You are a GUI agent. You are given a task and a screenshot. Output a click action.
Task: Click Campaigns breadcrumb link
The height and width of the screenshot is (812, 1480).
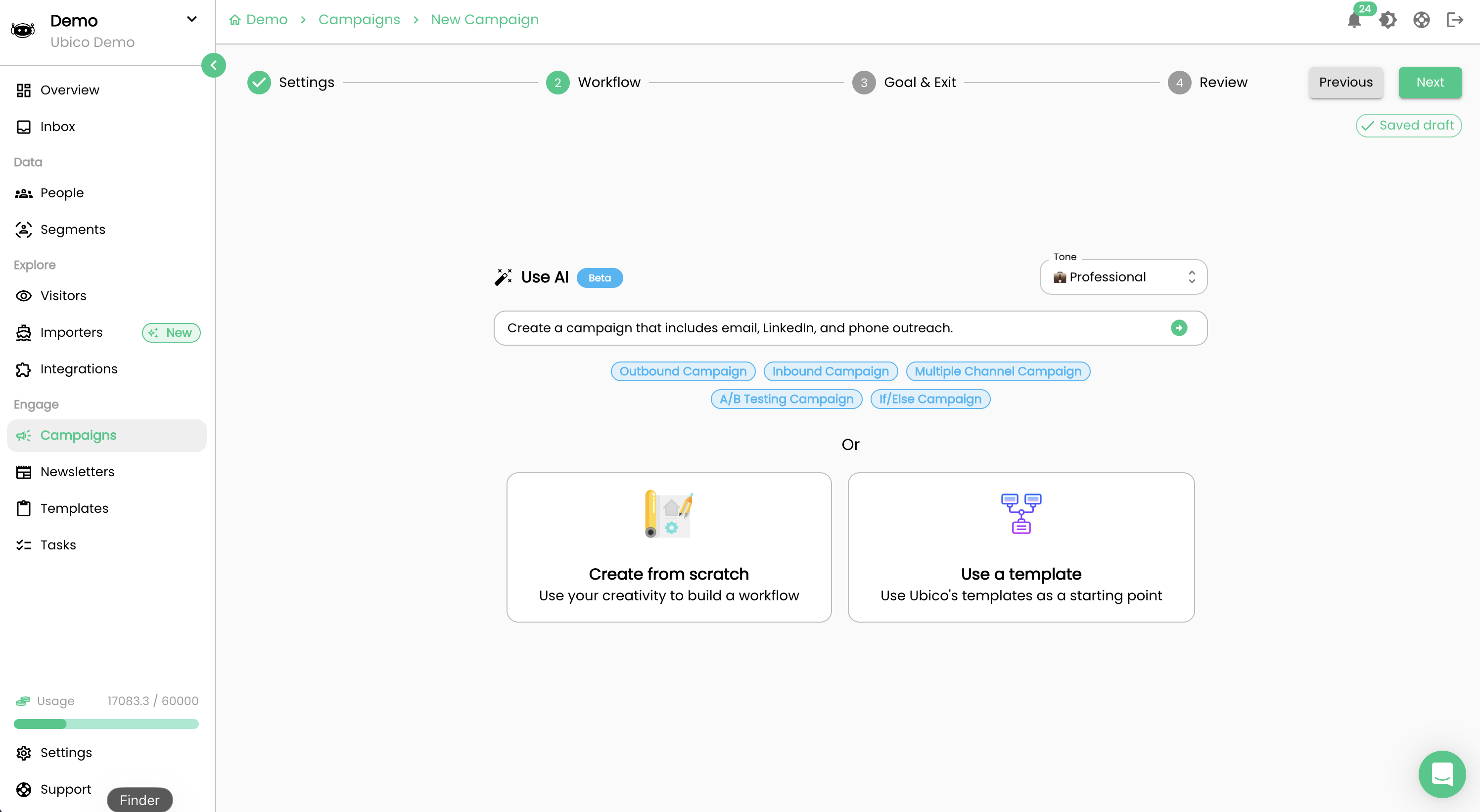(x=359, y=19)
